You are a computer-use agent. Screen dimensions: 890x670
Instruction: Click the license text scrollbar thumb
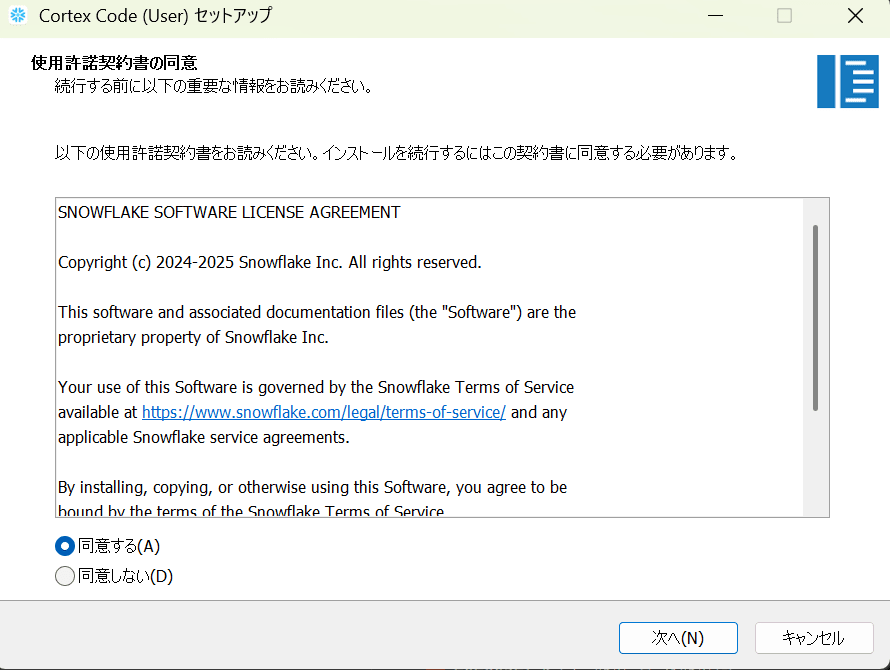coord(815,318)
